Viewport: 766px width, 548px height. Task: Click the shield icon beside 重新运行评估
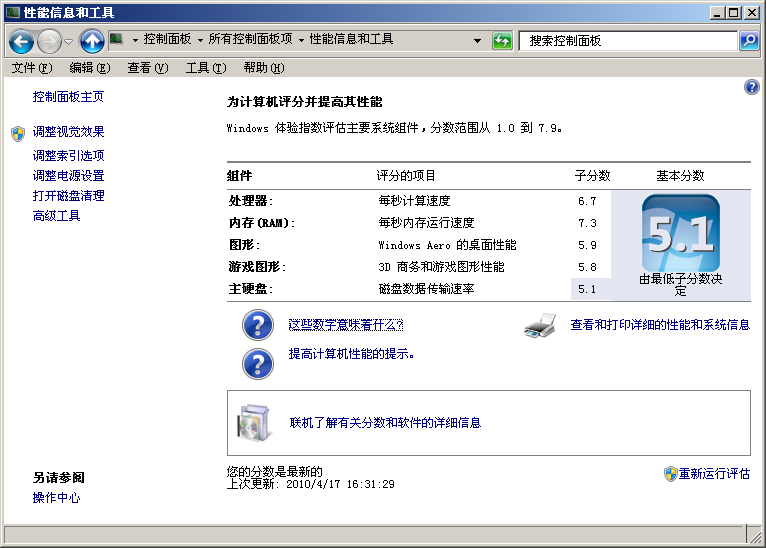coord(670,474)
